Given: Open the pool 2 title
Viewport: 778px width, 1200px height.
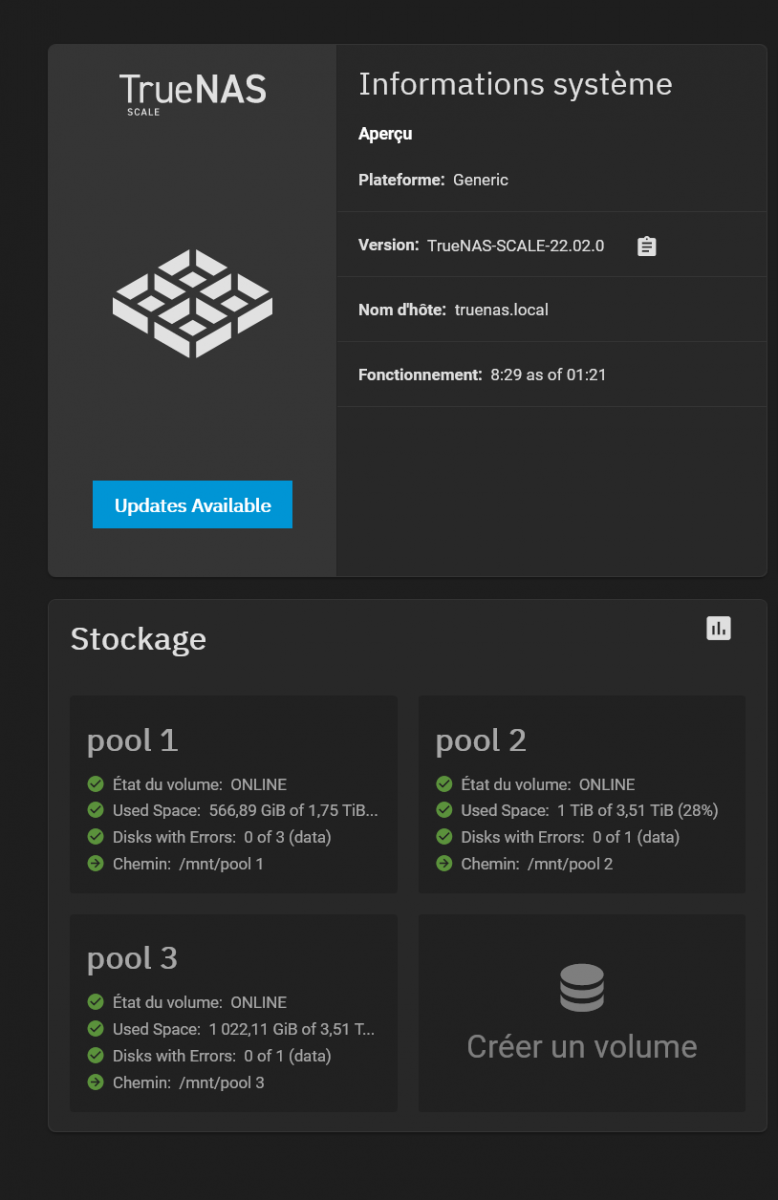Looking at the screenshot, I should pos(481,740).
